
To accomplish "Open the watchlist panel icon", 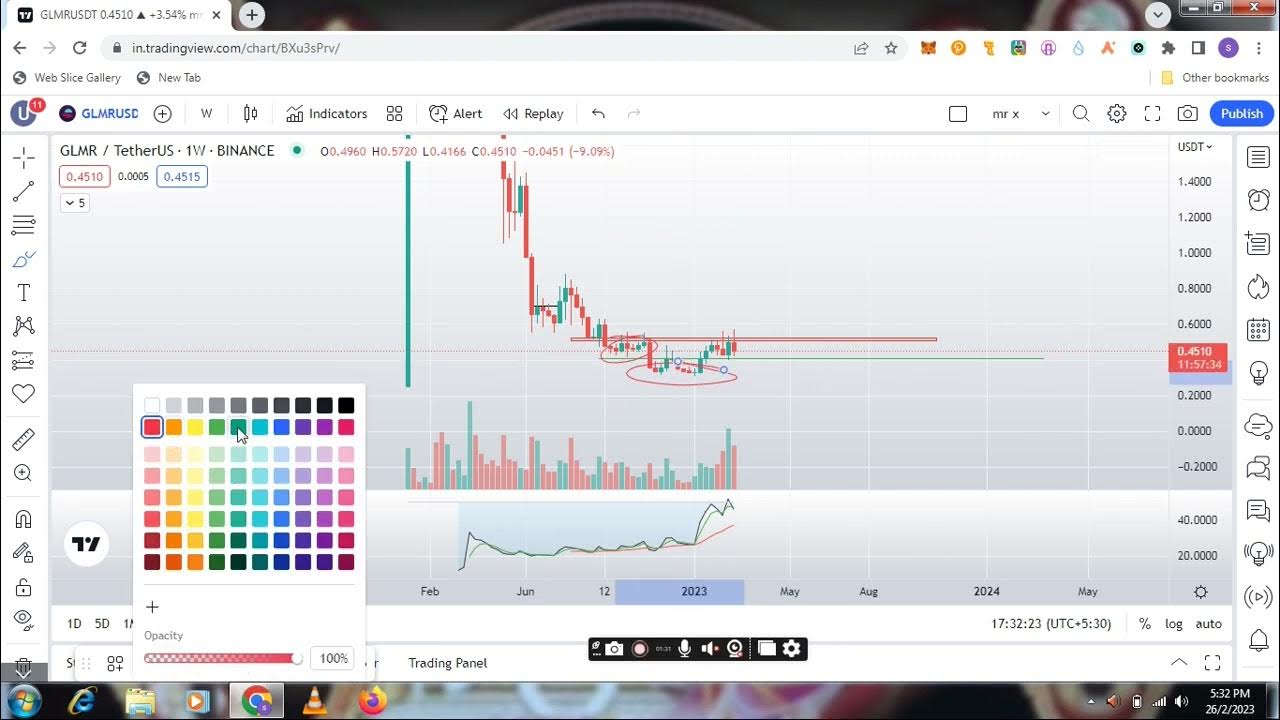I will pyautogui.click(x=1258, y=157).
